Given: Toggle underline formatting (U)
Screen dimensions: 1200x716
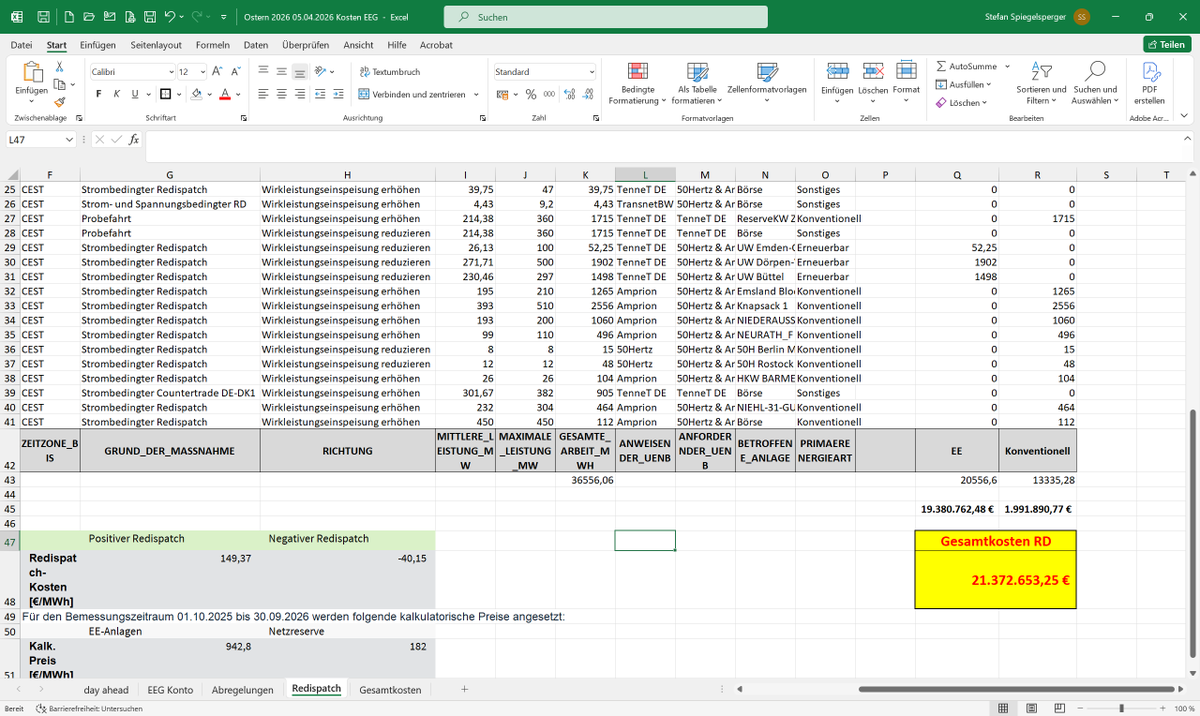Looking at the screenshot, I should coord(135,94).
